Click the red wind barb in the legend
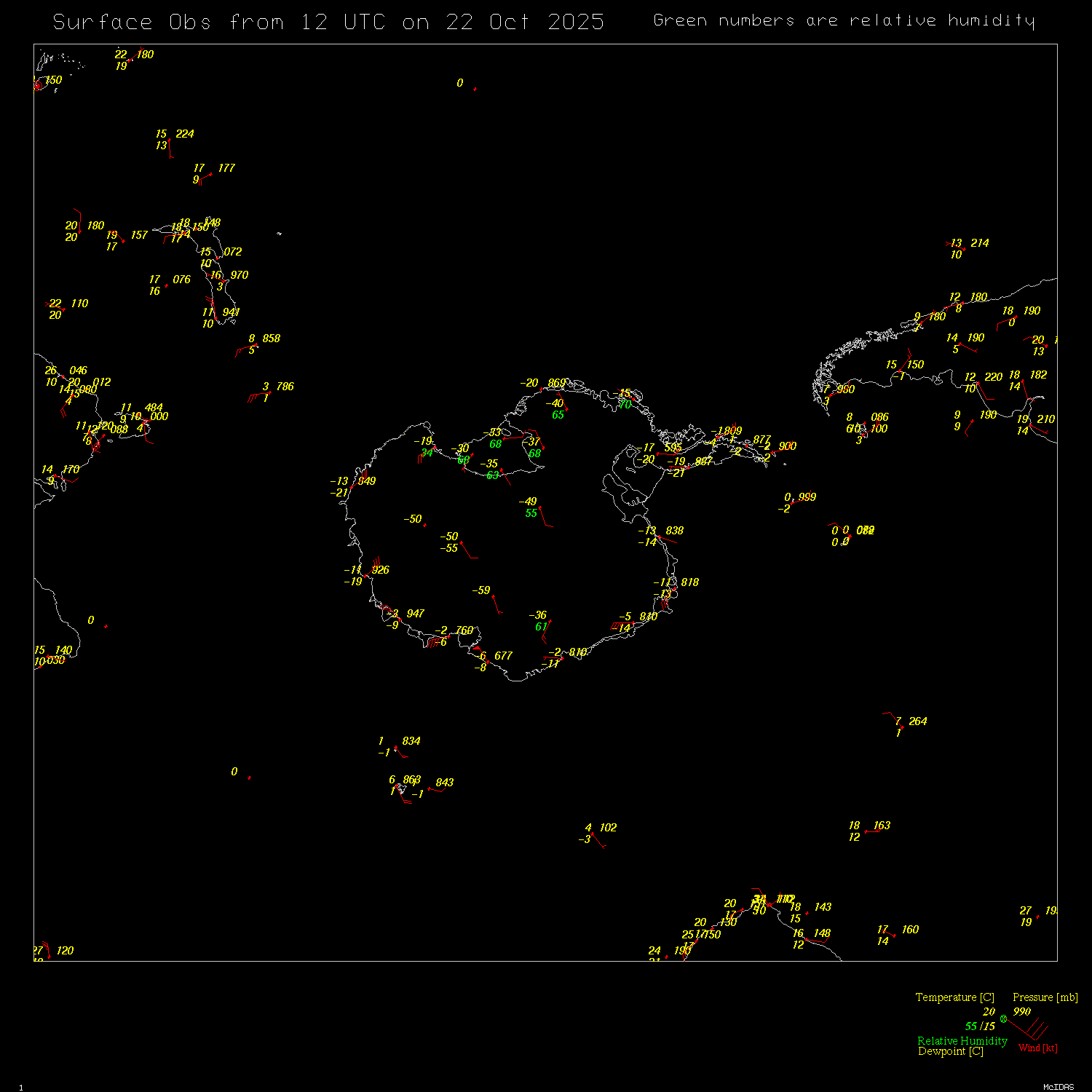The height and width of the screenshot is (1092, 1092). point(1028,1030)
